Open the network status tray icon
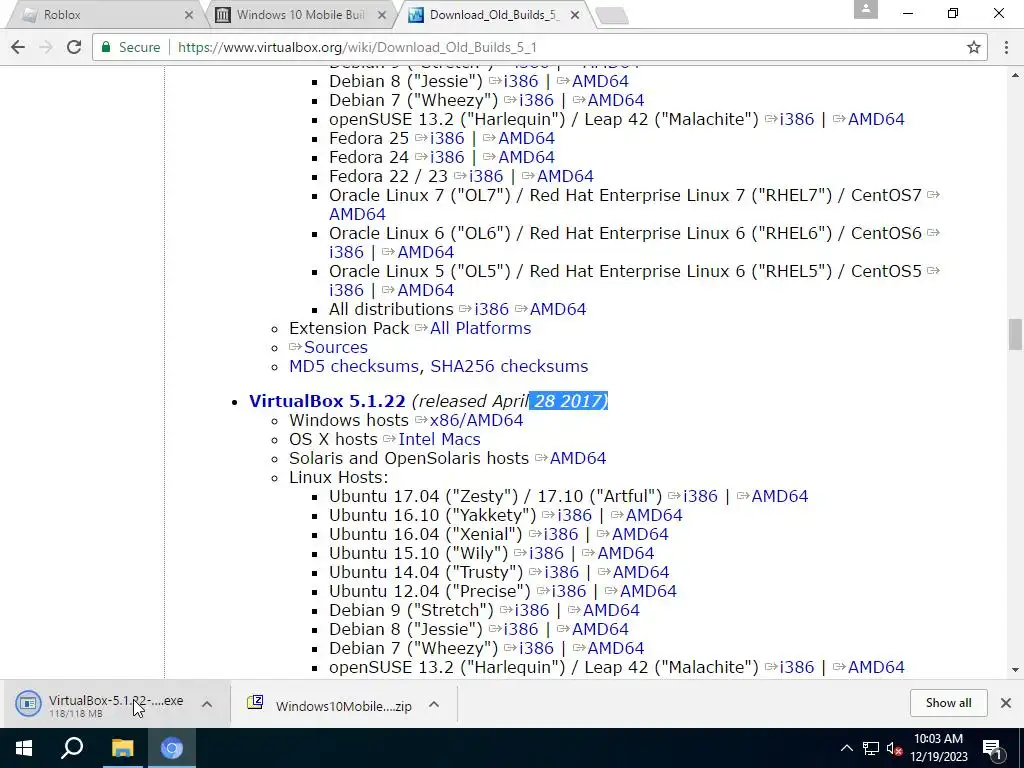Image resolution: width=1024 pixels, height=768 pixels. [871, 748]
